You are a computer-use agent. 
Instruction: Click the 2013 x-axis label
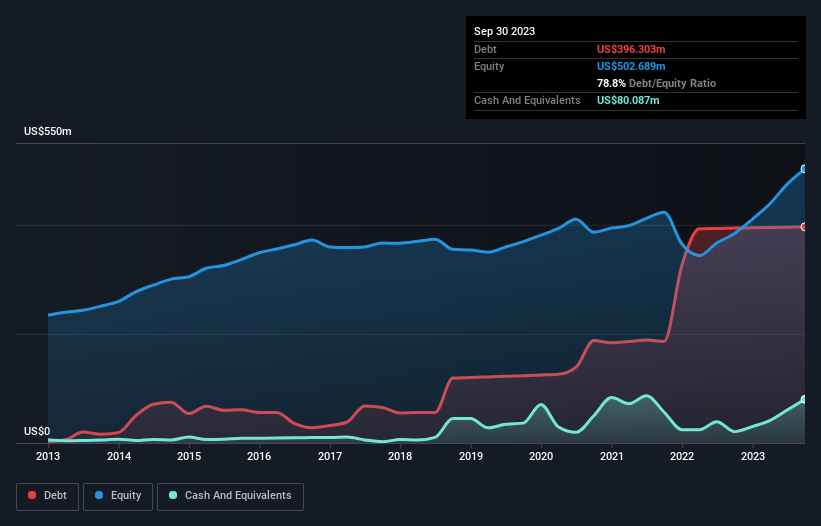click(48, 456)
